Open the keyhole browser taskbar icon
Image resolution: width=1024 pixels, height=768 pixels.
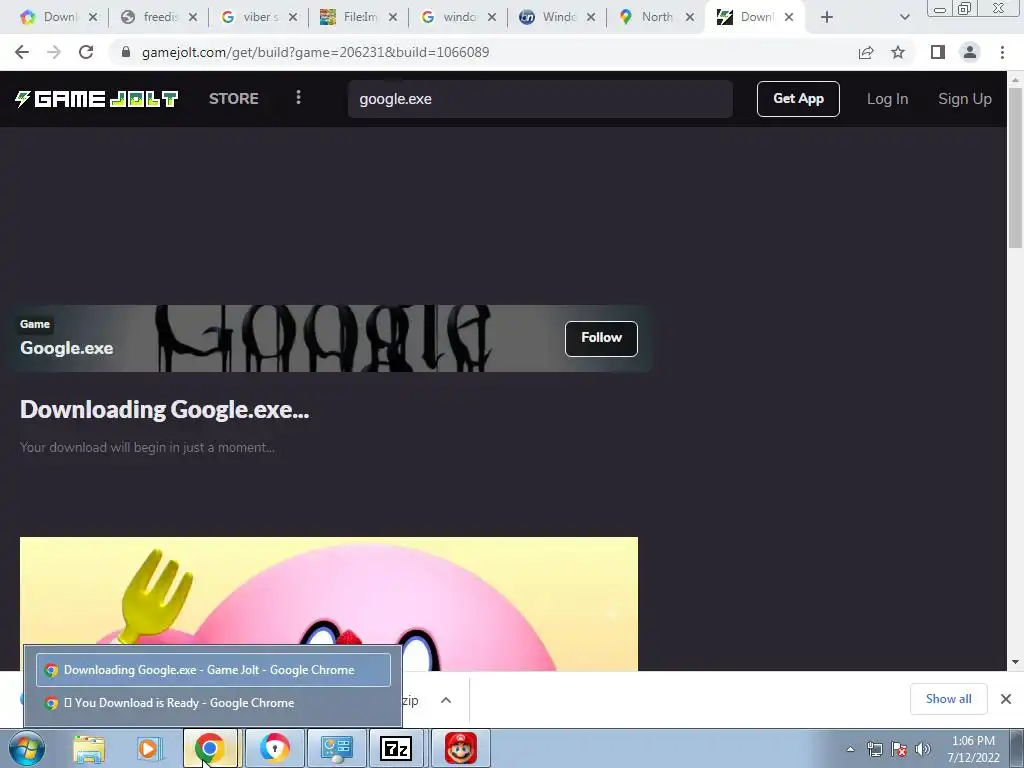coord(274,748)
